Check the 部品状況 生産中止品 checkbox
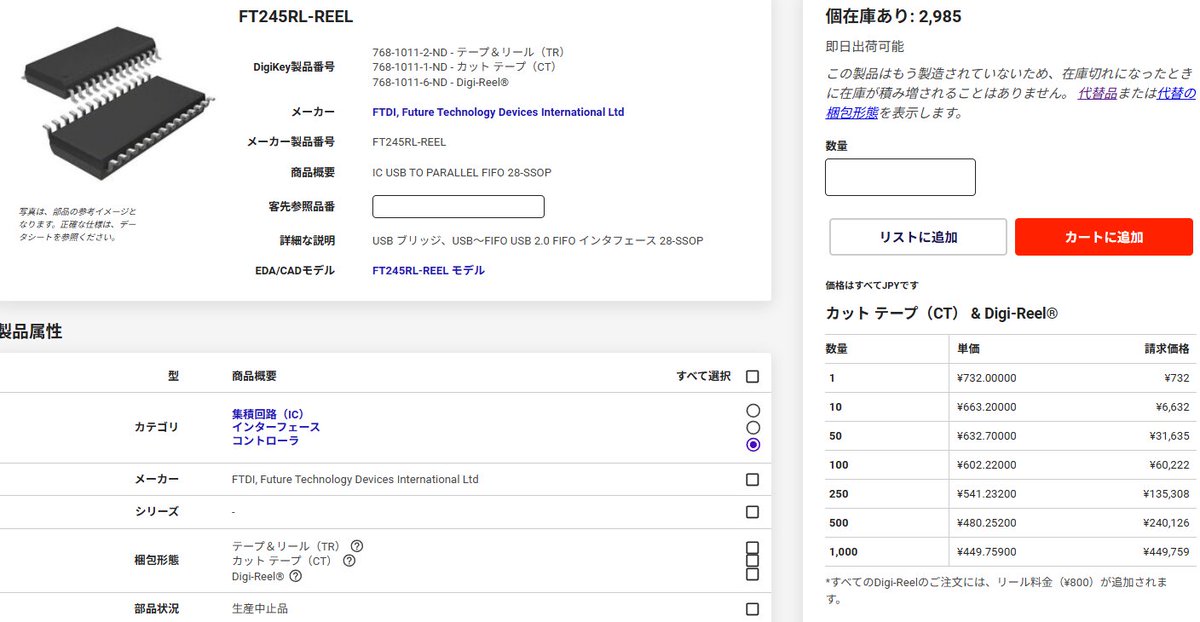Viewport: 1200px width, 622px height. (752, 609)
